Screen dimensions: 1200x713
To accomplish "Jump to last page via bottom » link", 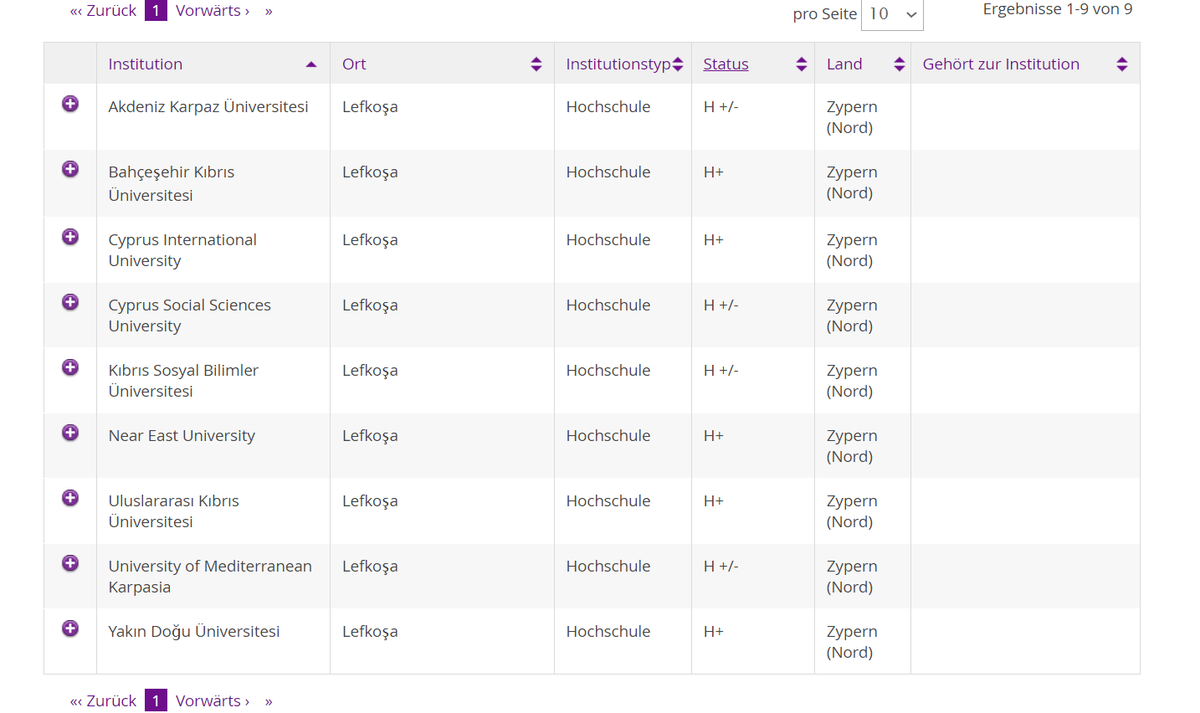I will point(269,701).
